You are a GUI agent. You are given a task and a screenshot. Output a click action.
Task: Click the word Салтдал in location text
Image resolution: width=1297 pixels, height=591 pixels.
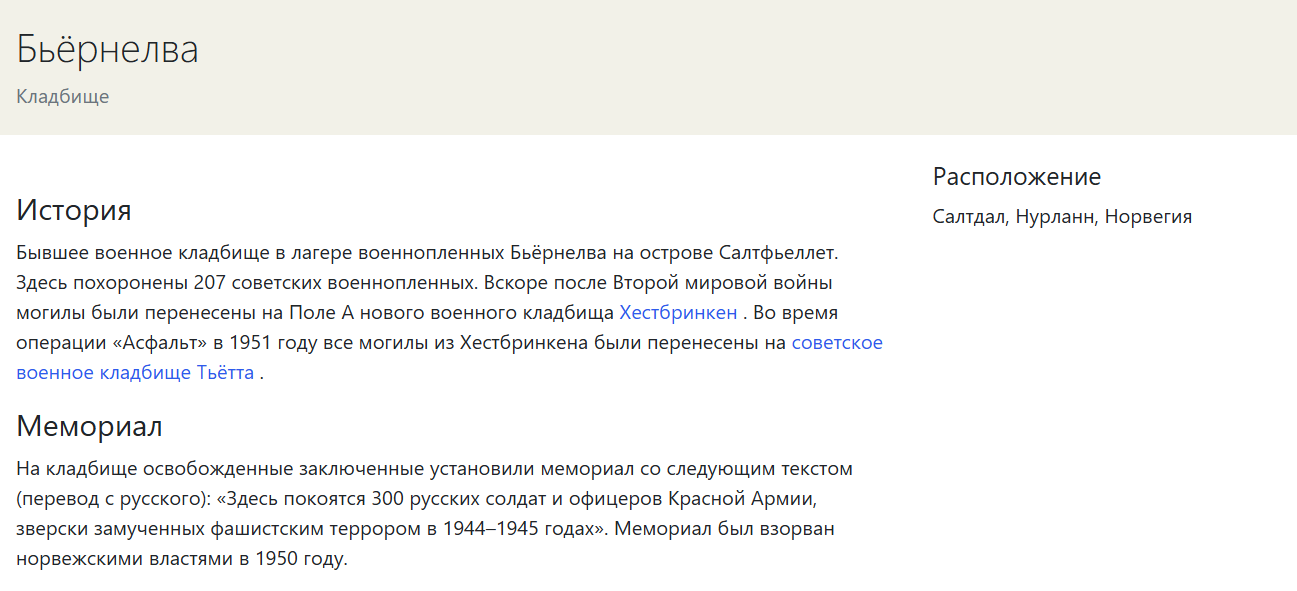968,217
